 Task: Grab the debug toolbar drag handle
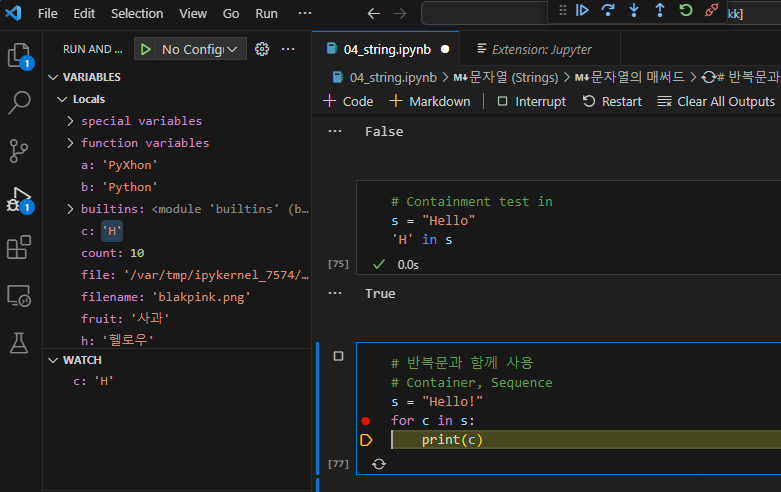[x=563, y=10]
